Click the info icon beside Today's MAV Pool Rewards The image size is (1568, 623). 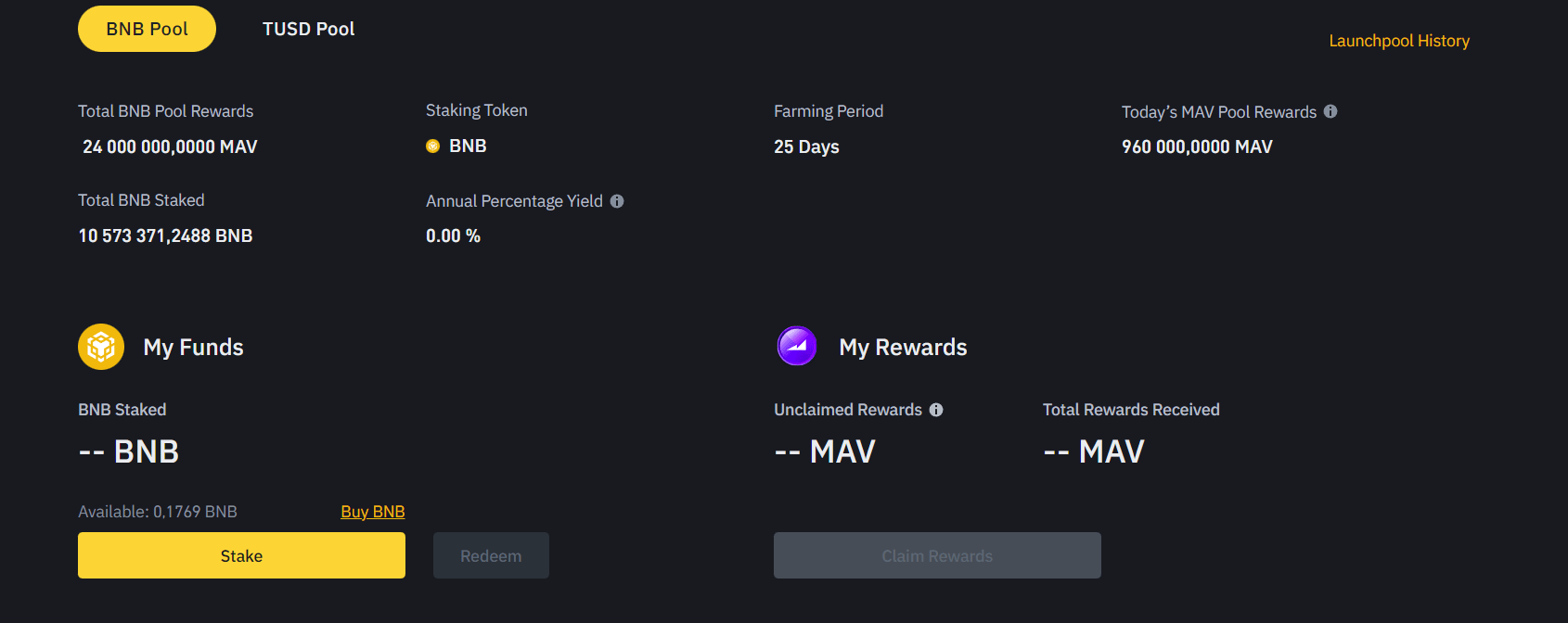[1330, 111]
